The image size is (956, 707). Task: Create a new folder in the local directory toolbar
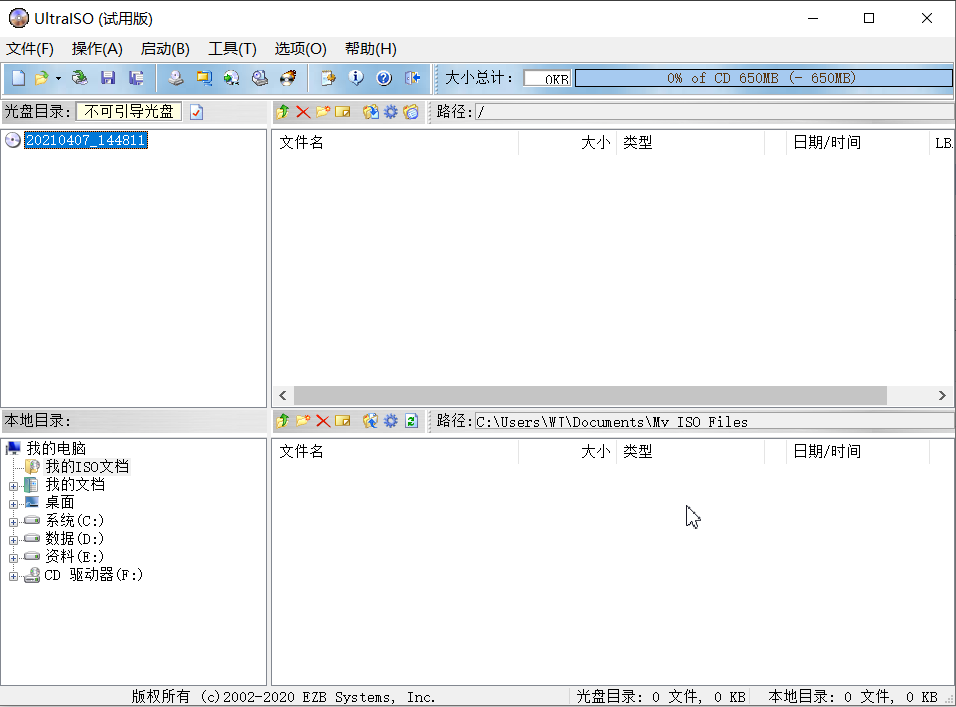(x=303, y=421)
